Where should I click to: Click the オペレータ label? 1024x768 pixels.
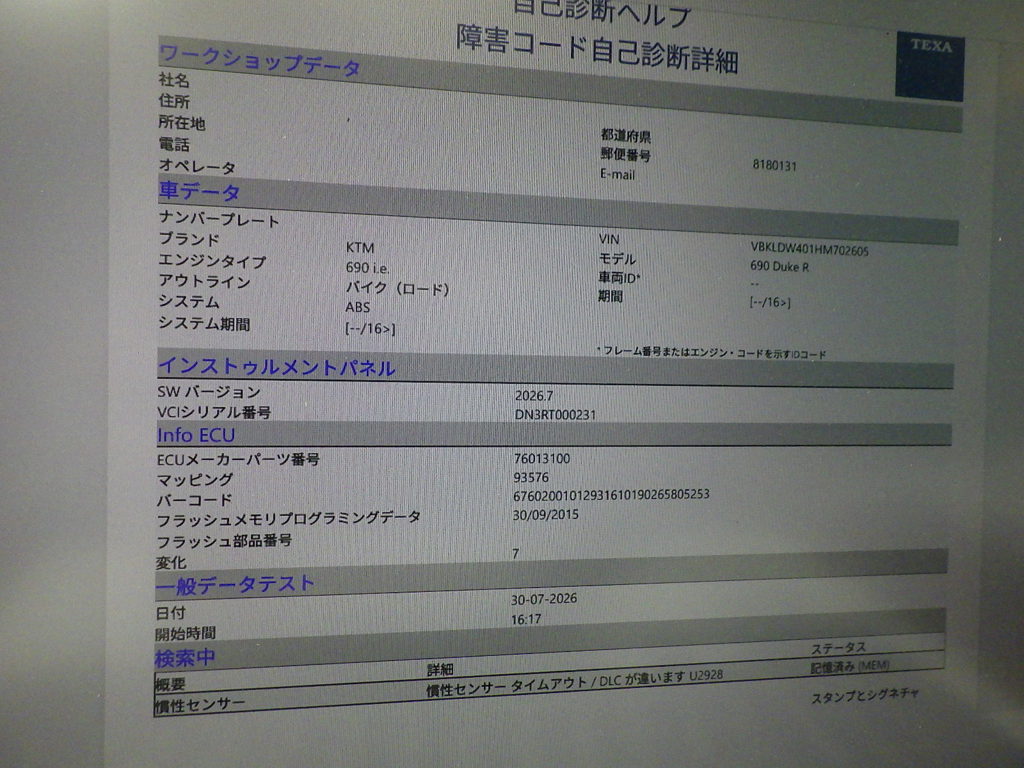coord(197,167)
